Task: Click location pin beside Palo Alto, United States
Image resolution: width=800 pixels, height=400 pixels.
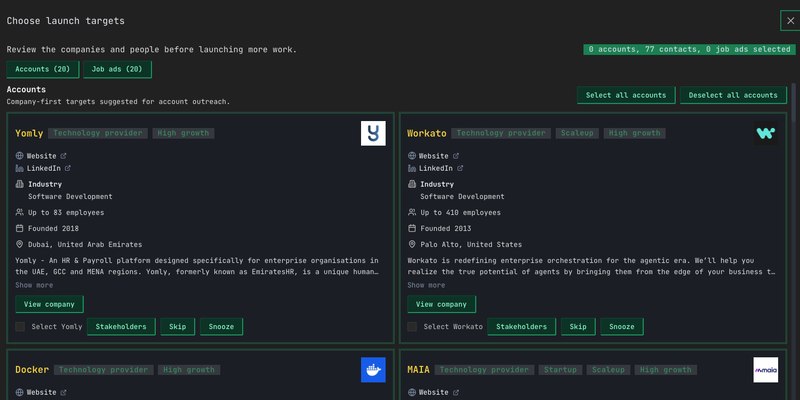Action: click(412, 244)
